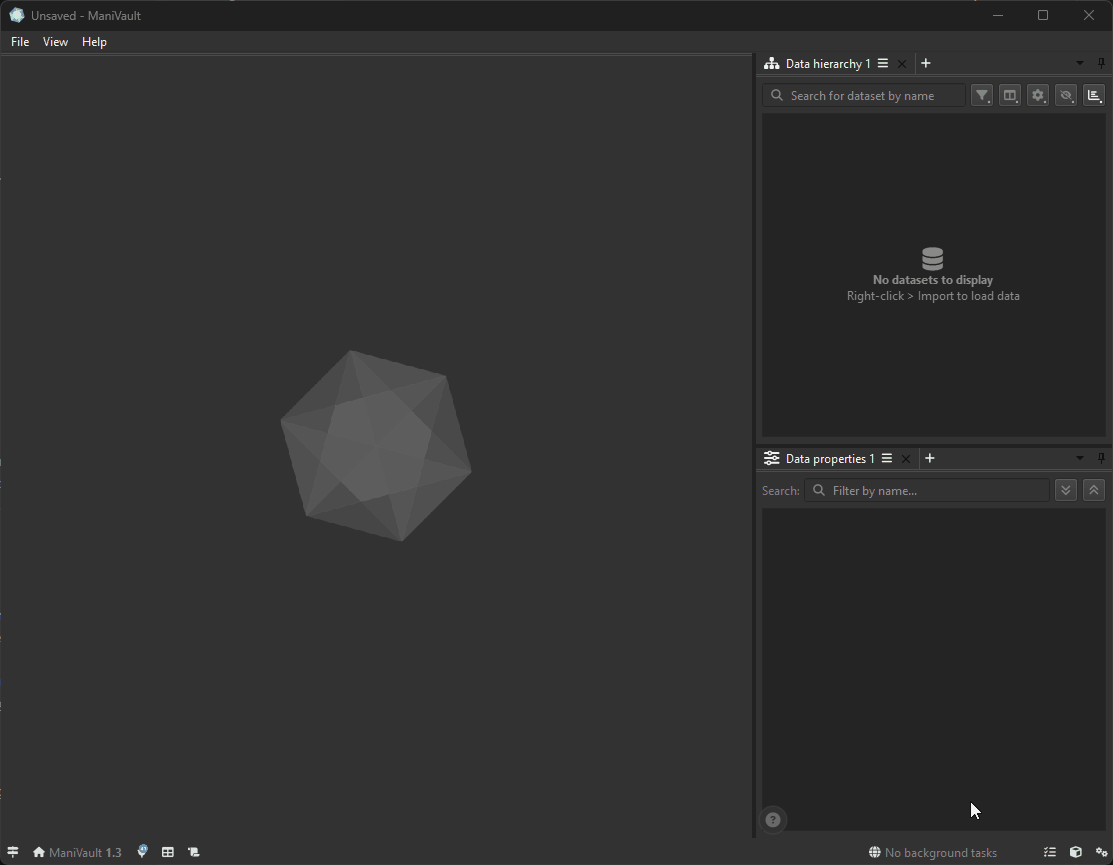Screen dimensions: 1113x865
Task: Toggle hidden datasets eye-slash option
Action: [x=1065, y=95]
